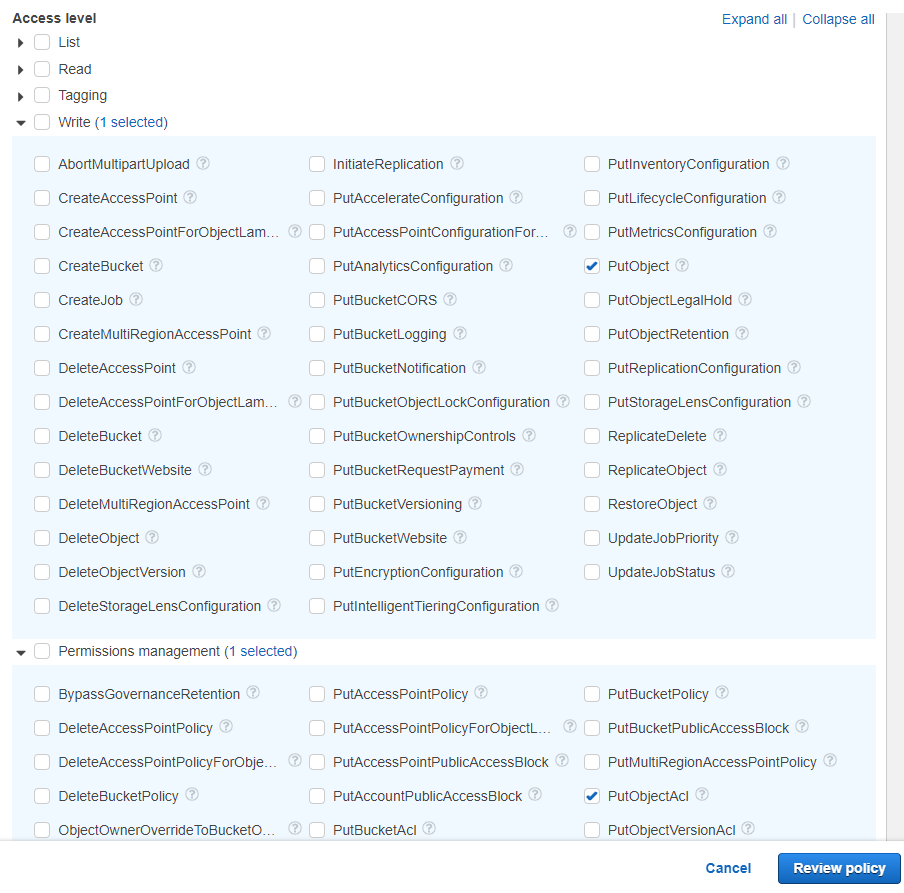Viewport: 904px width, 893px height.
Task: Uncheck the PutObjectAcl permission
Action: 592,796
